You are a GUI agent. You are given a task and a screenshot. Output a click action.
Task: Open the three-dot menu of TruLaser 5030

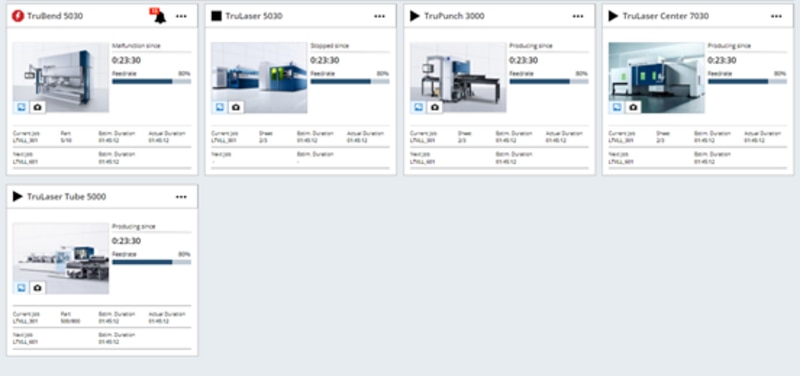click(380, 16)
